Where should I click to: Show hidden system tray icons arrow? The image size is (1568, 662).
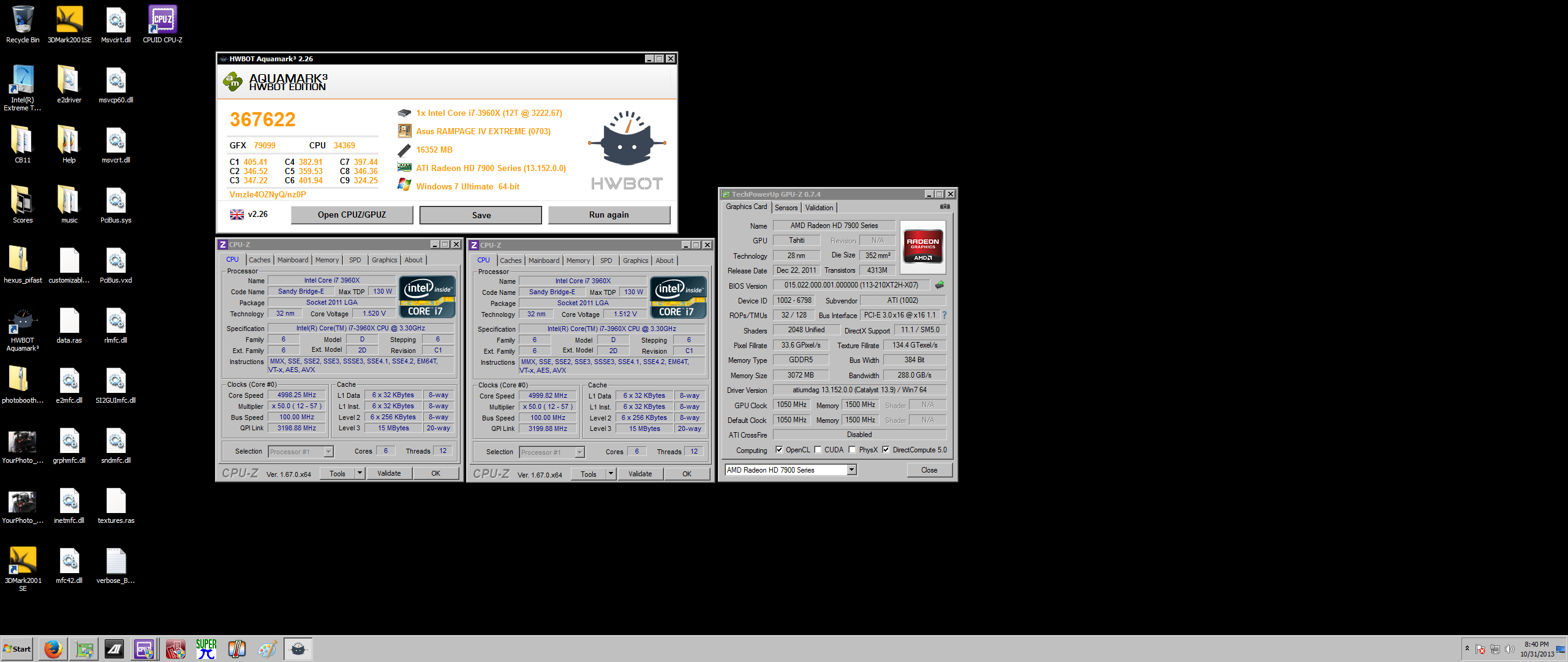(1467, 649)
